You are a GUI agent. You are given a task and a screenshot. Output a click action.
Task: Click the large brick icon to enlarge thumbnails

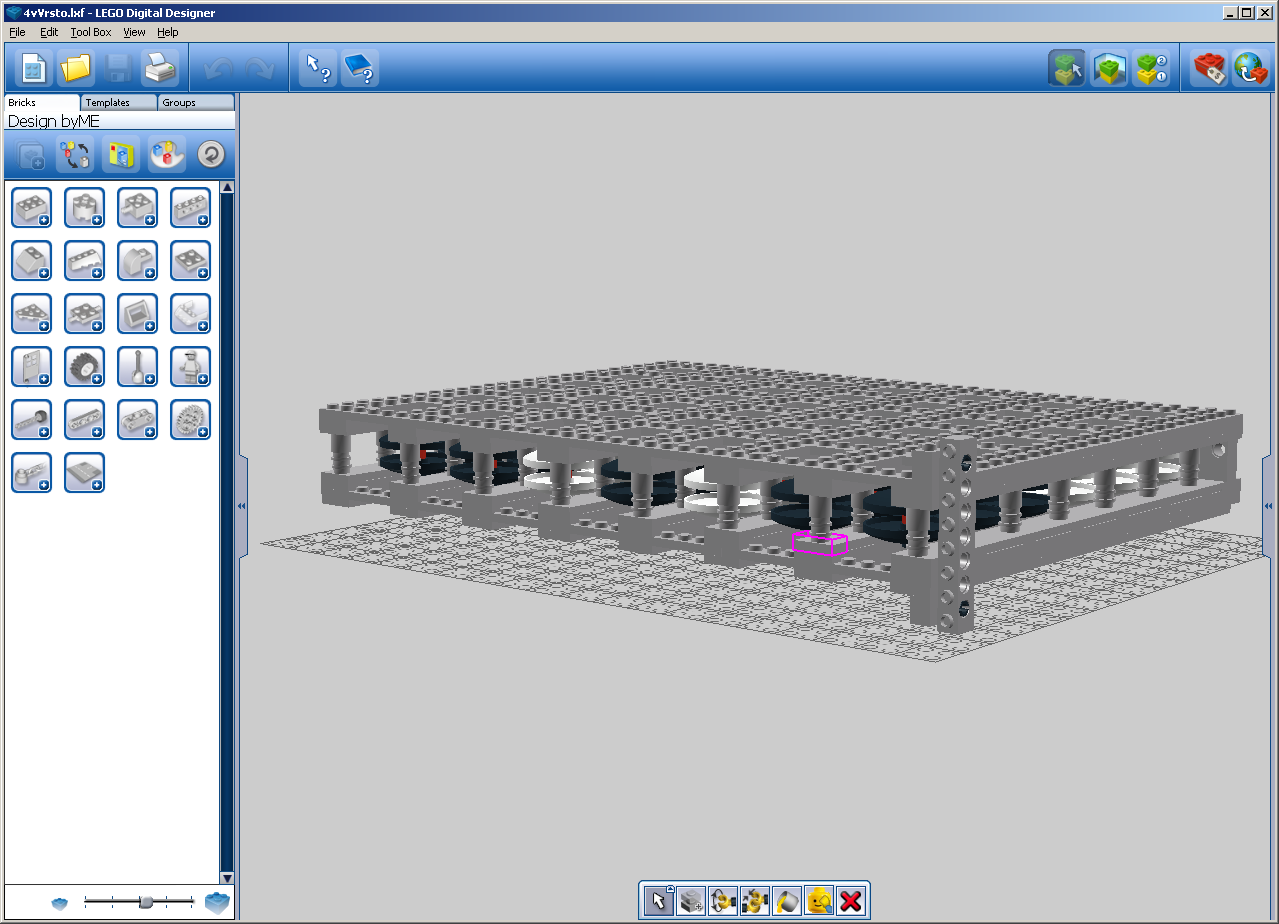click(217, 902)
